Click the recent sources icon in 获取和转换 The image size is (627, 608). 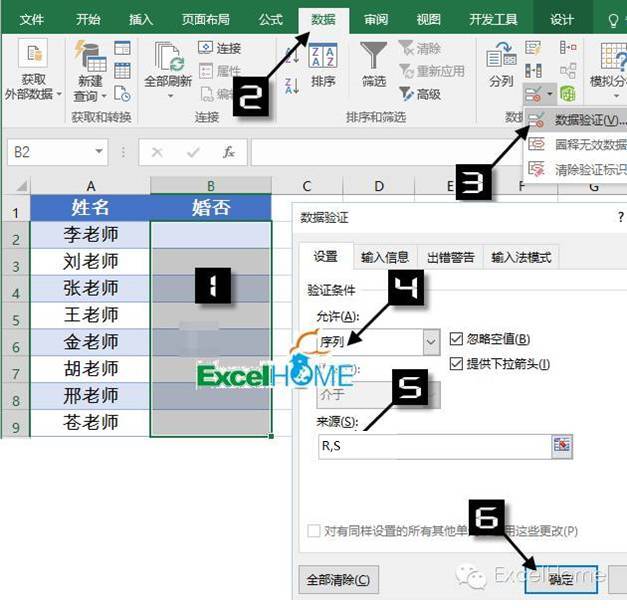[x=122, y=94]
